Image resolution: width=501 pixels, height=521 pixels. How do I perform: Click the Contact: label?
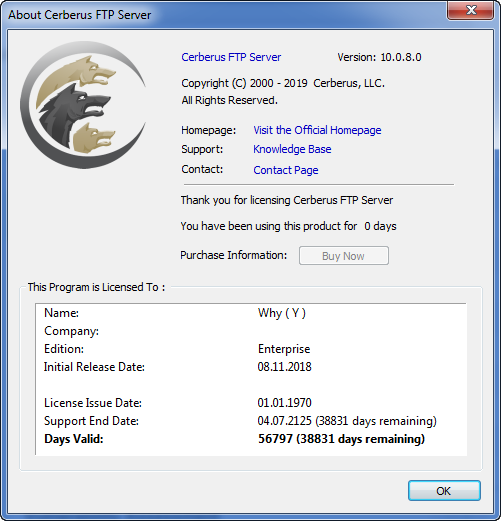point(202,169)
